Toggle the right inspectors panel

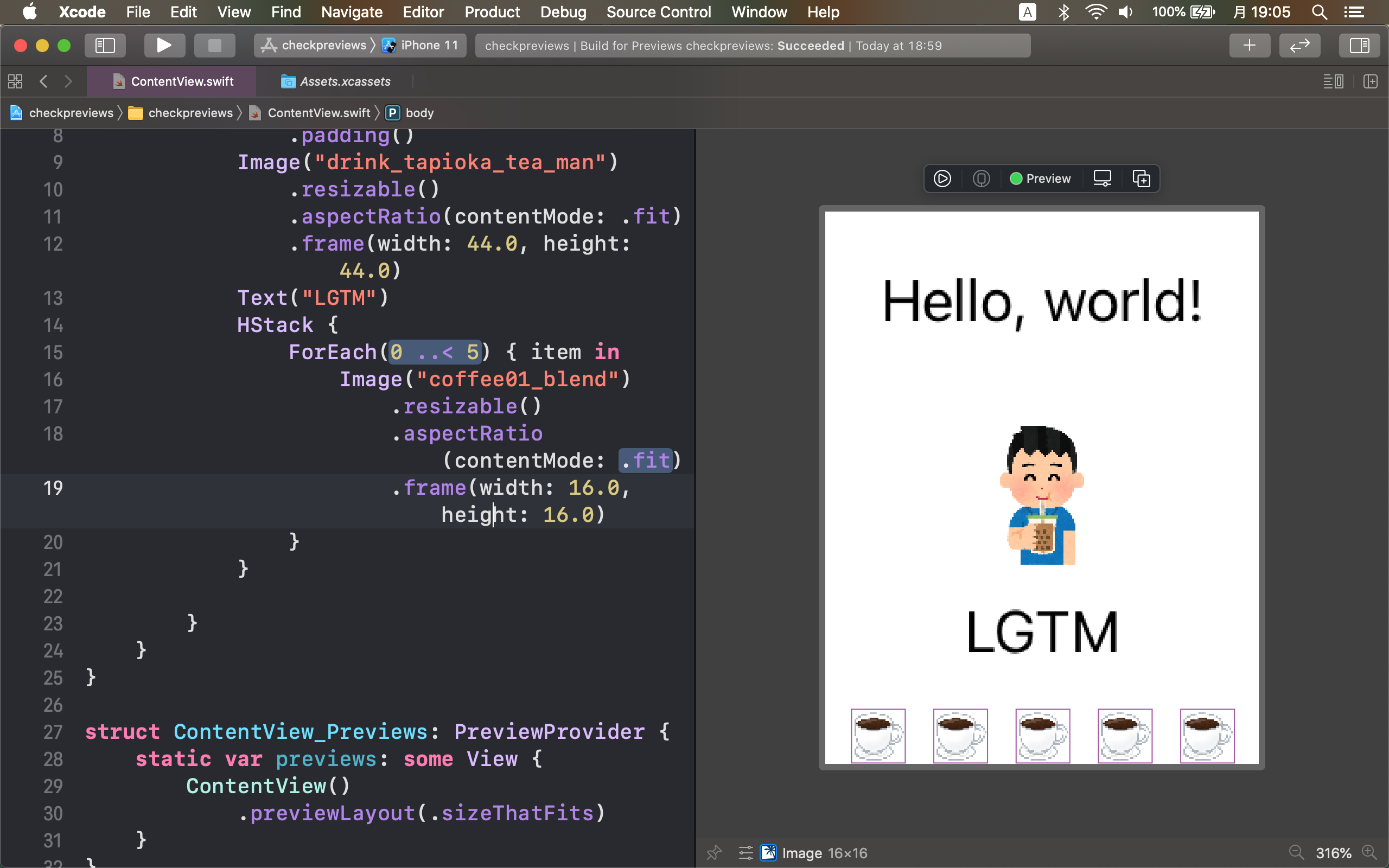(1359, 46)
